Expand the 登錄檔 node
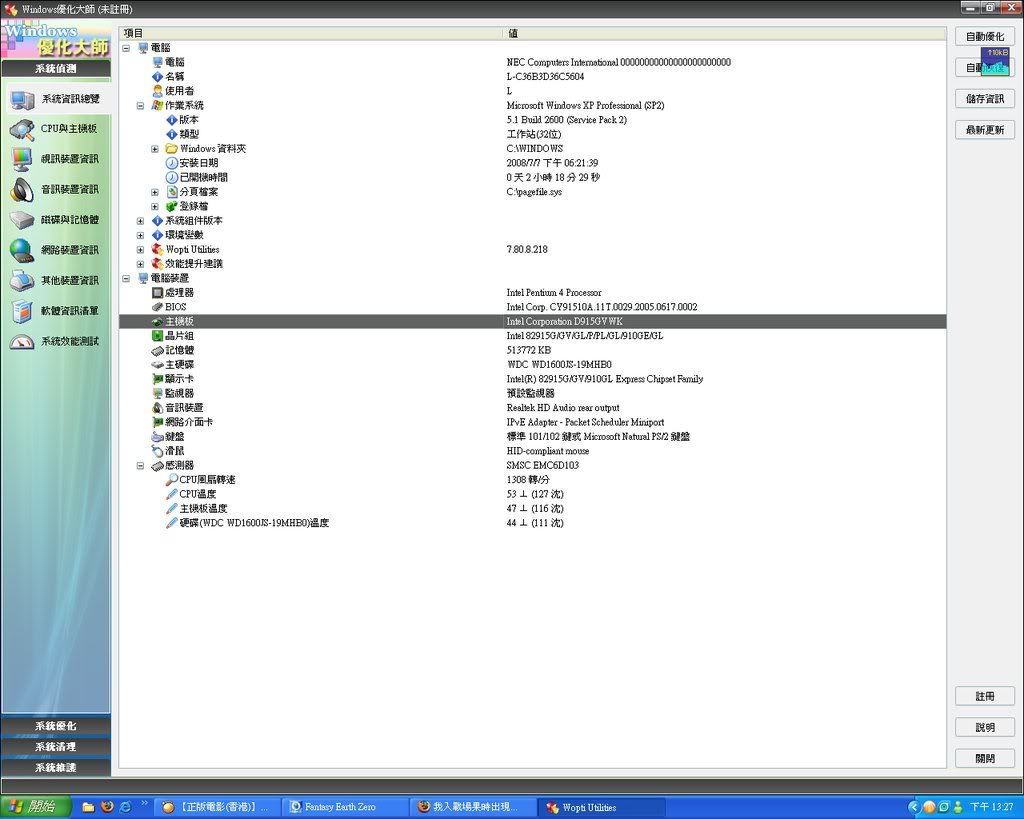Viewport: 1024px width, 819px height. (x=155, y=206)
